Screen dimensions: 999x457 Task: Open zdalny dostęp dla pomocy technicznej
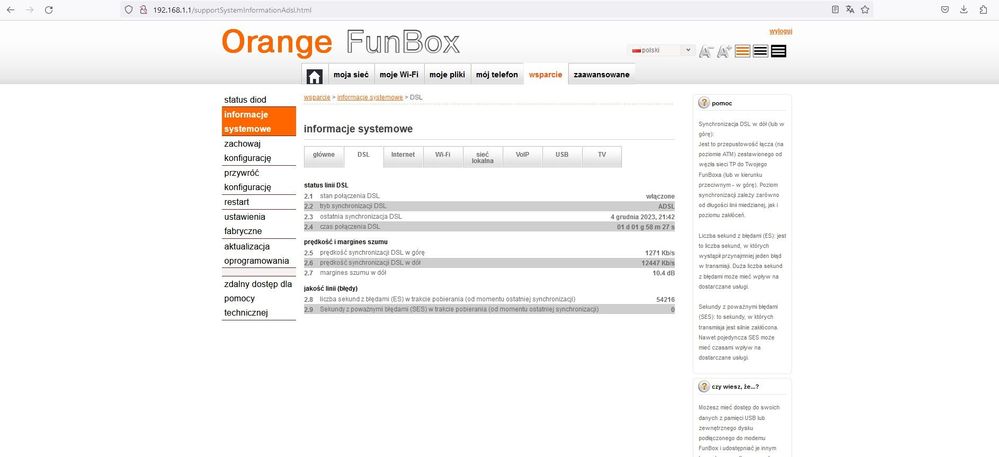(x=259, y=298)
